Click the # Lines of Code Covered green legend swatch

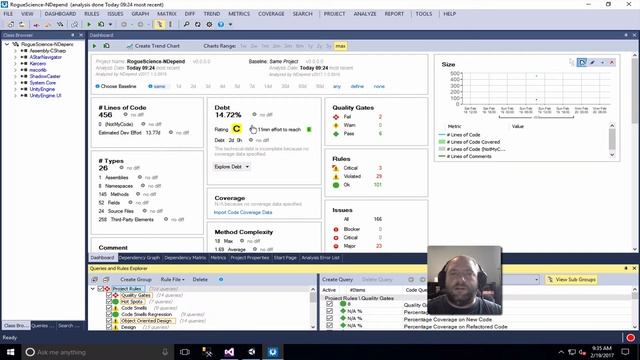point(442,142)
